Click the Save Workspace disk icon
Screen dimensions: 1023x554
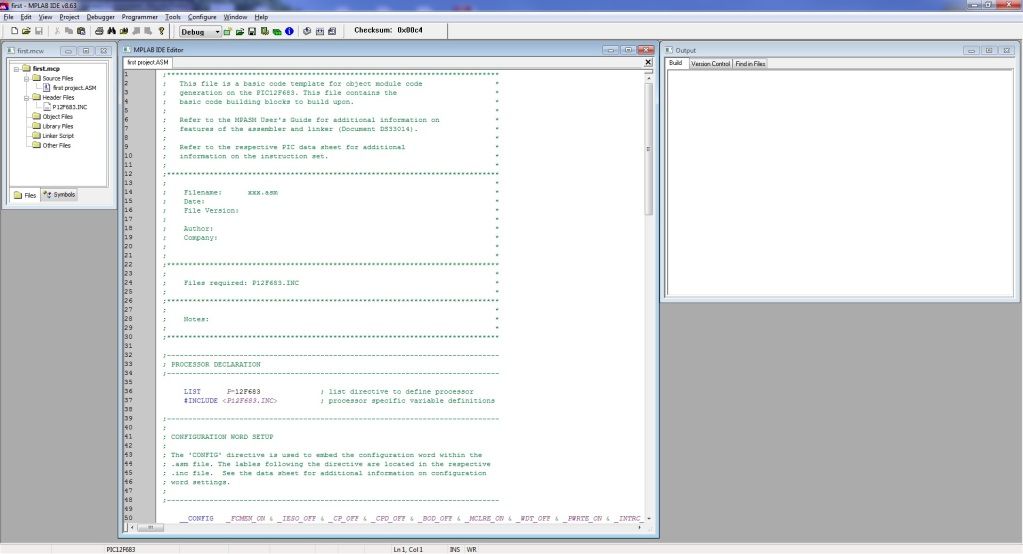(x=252, y=31)
